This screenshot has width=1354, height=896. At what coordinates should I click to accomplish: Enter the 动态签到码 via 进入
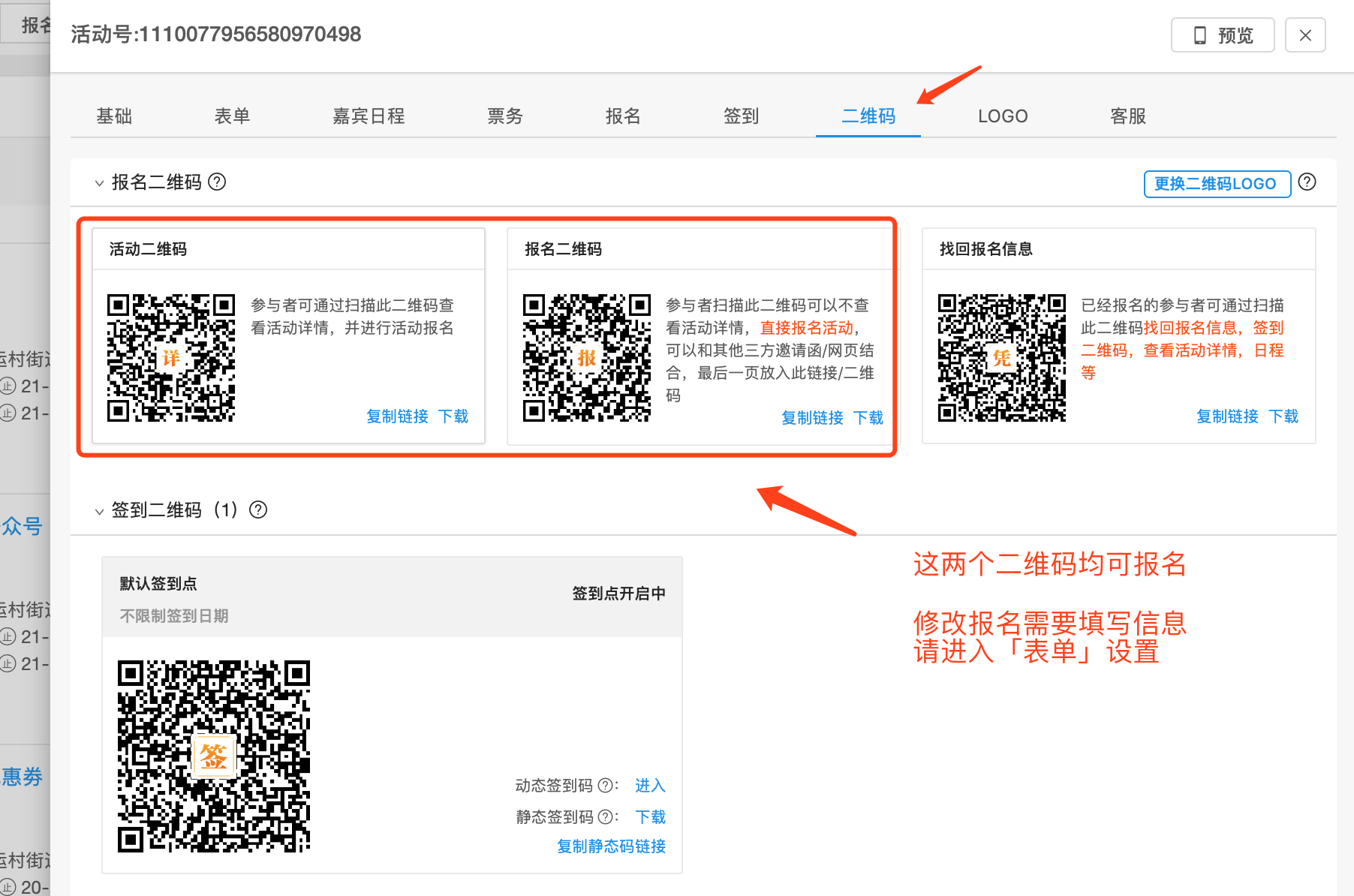(650, 786)
